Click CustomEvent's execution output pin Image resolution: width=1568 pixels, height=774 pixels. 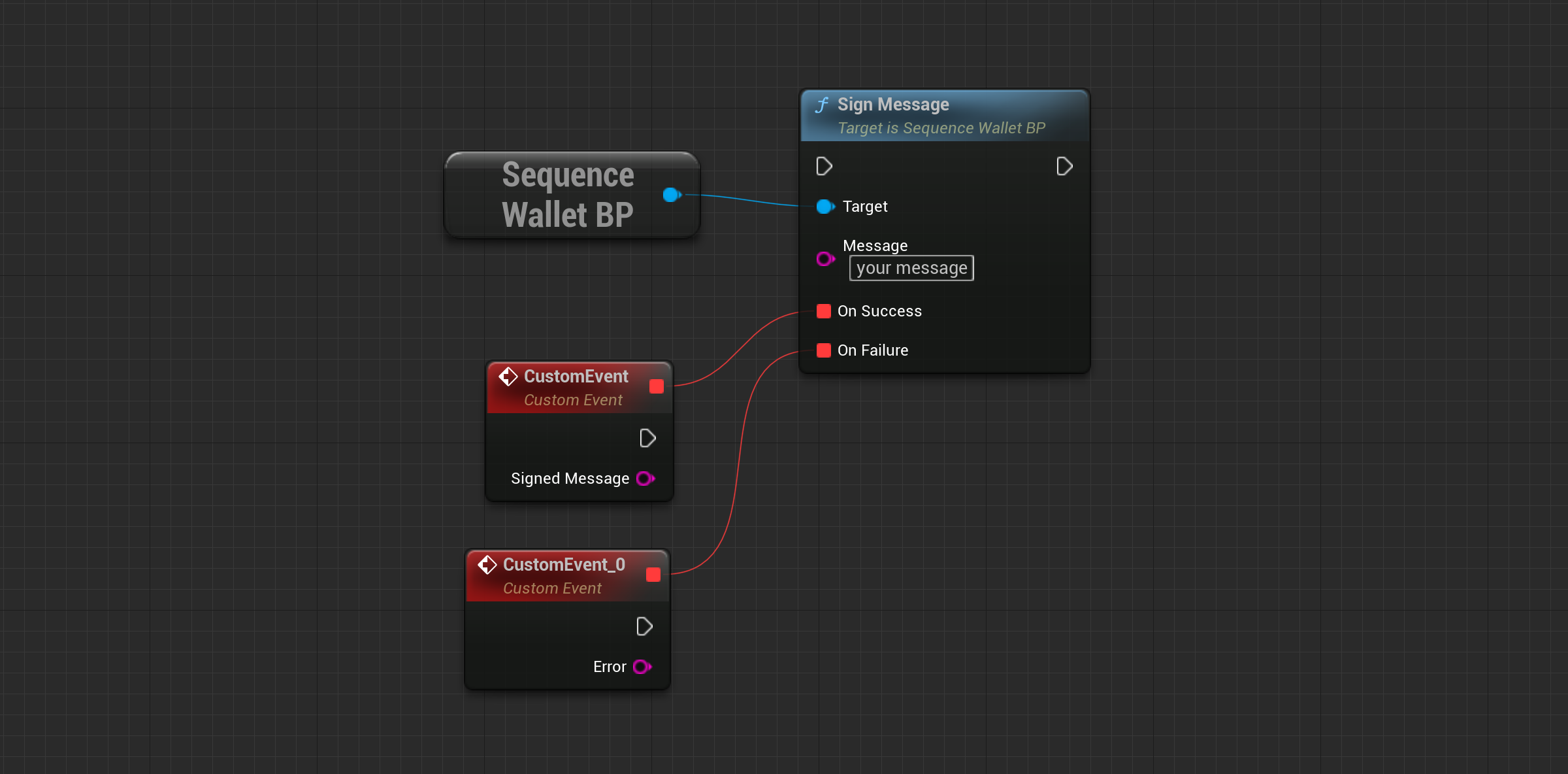[x=647, y=438]
